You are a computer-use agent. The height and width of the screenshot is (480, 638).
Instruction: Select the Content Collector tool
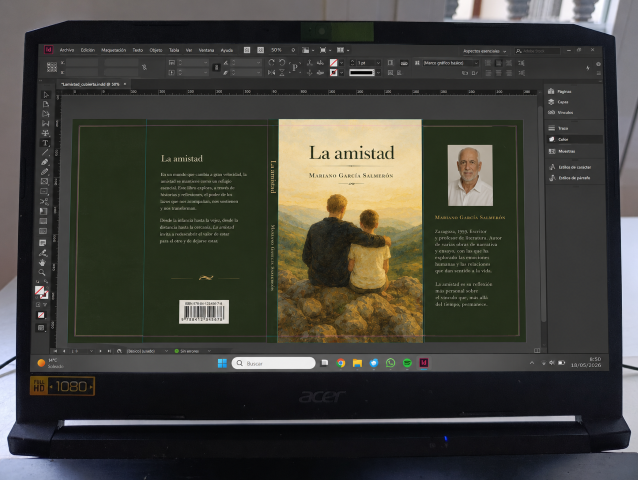pos(46,133)
